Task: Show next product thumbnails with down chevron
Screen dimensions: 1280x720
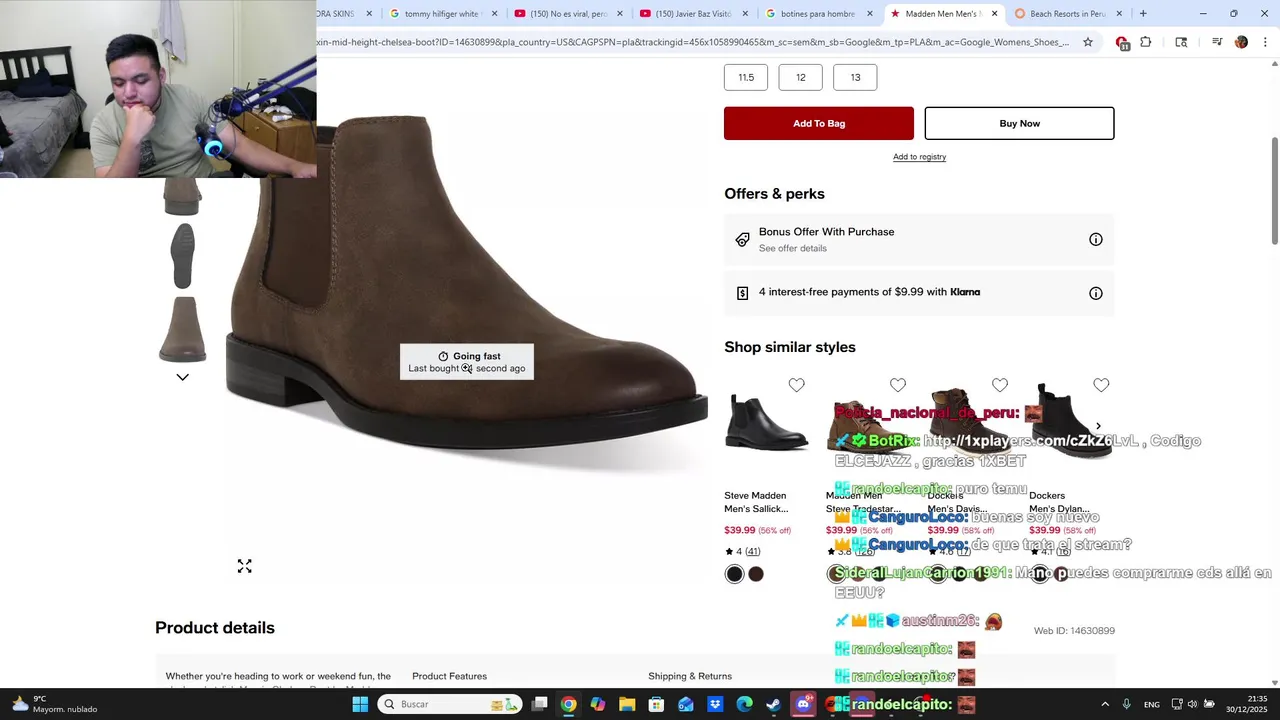Action: click(x=182, y=377)
